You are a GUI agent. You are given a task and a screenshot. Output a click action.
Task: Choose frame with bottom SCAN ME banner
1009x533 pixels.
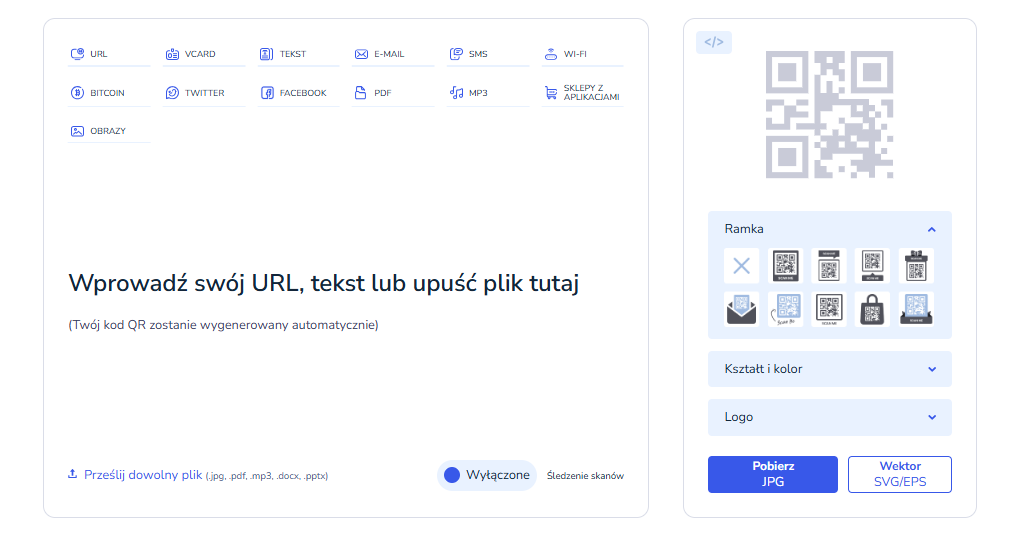click(x=785, y=266)
